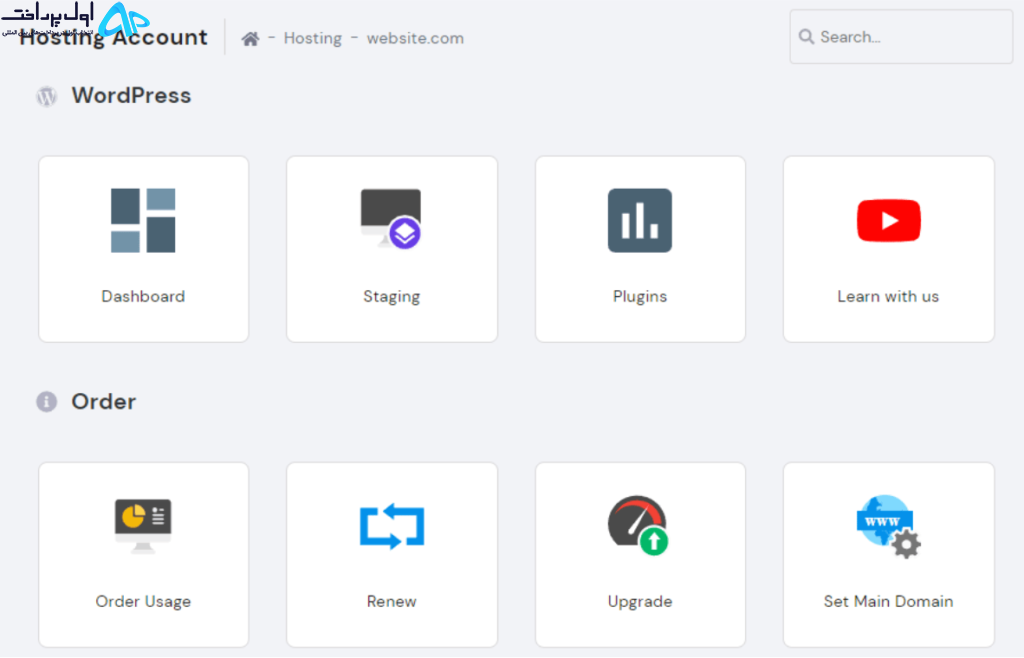Image resolution: width=1024 pixels, height=658 pixels.
Task: Click the Renew arrows icon
Action: point(392,526)
